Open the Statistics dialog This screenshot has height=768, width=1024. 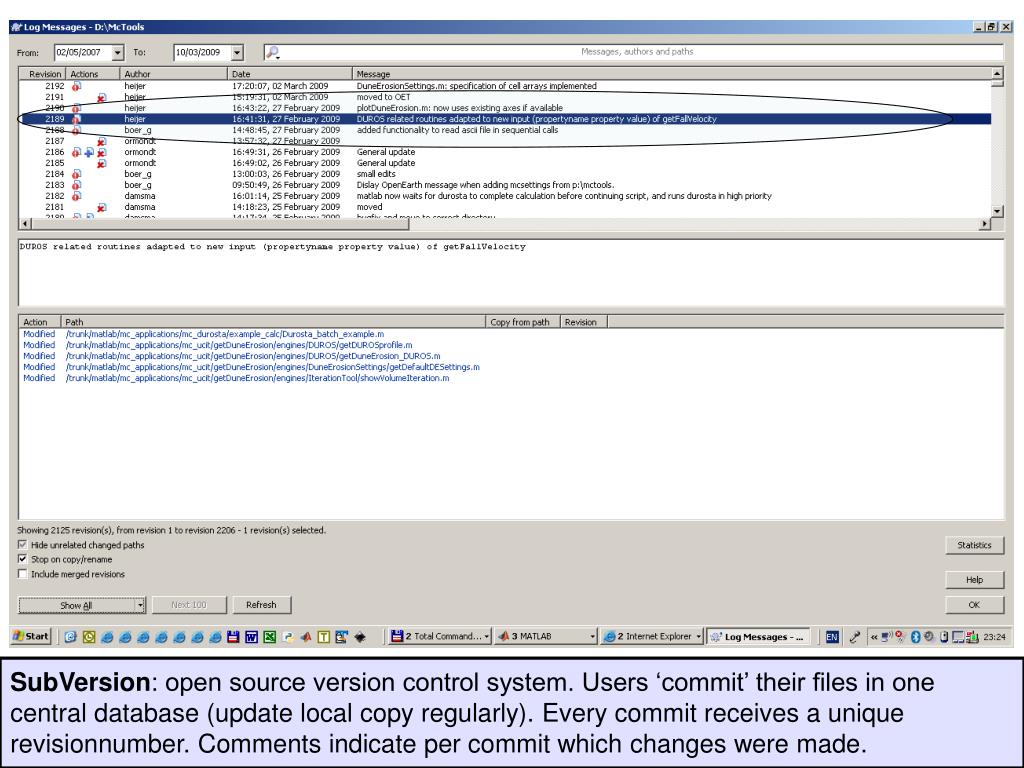coord(974,545)
